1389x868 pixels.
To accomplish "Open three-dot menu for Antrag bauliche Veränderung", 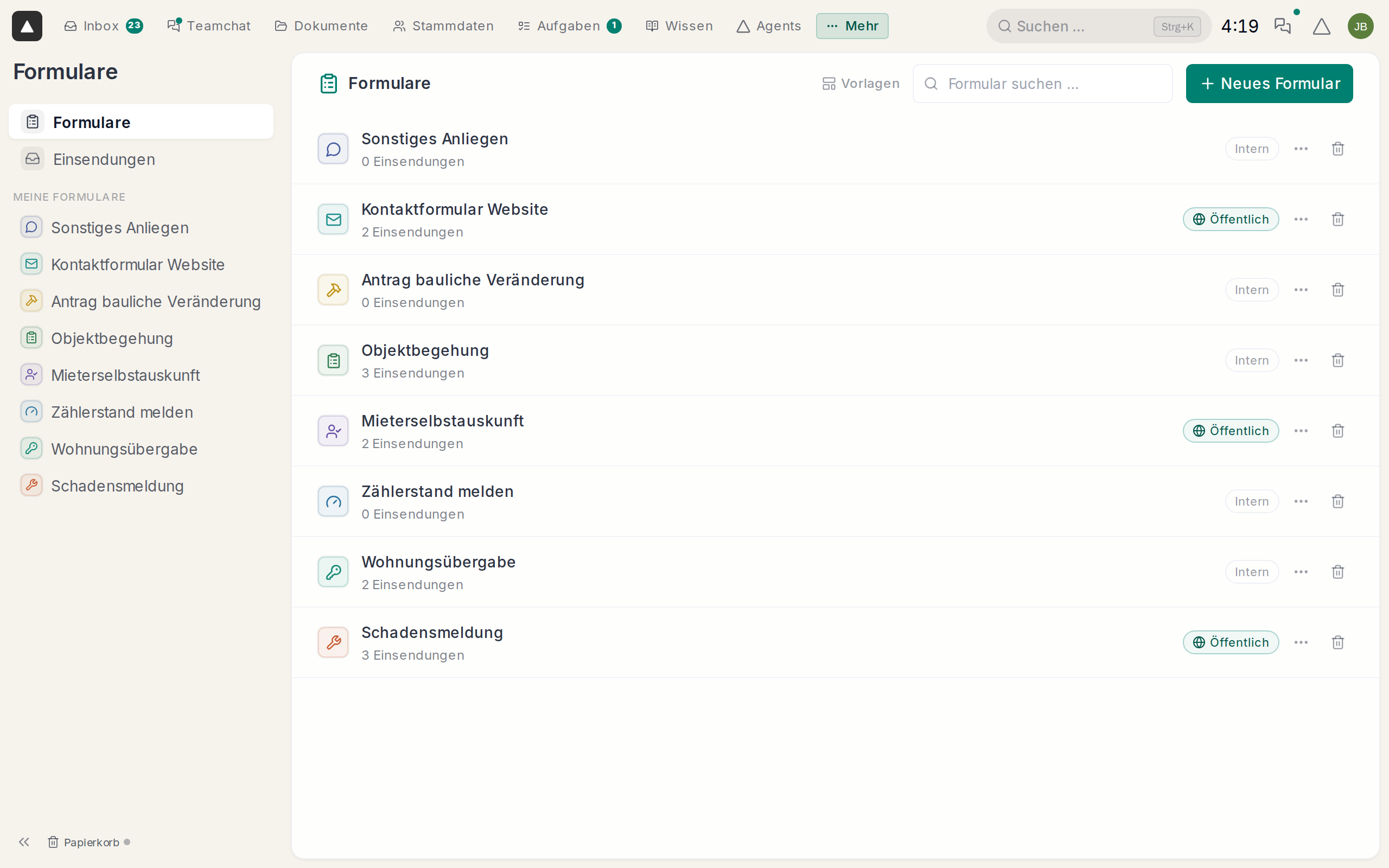I will point(1301,290).
